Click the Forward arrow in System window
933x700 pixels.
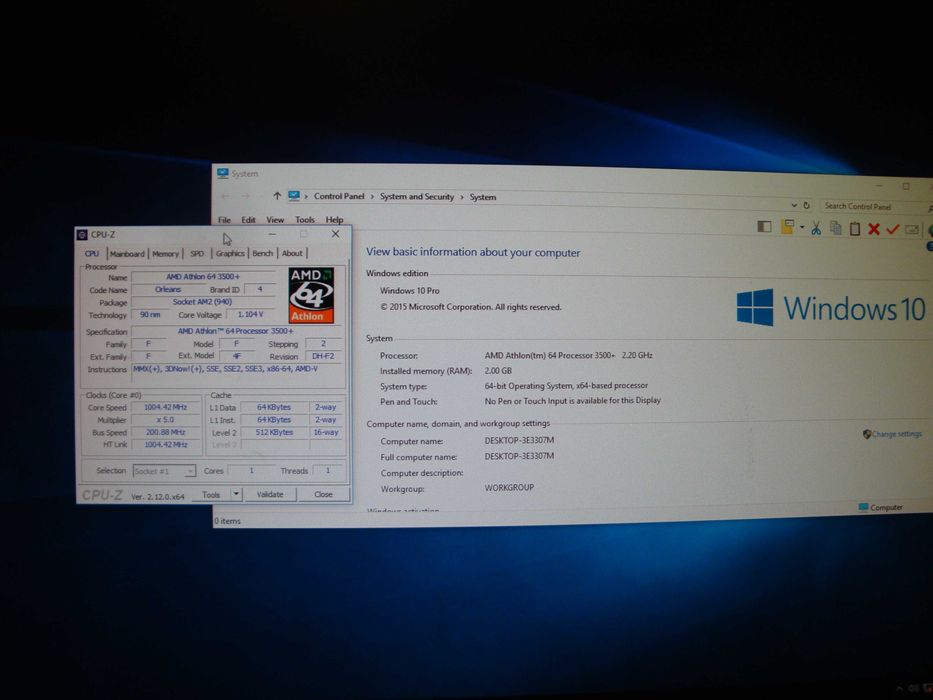coord(245,196)
